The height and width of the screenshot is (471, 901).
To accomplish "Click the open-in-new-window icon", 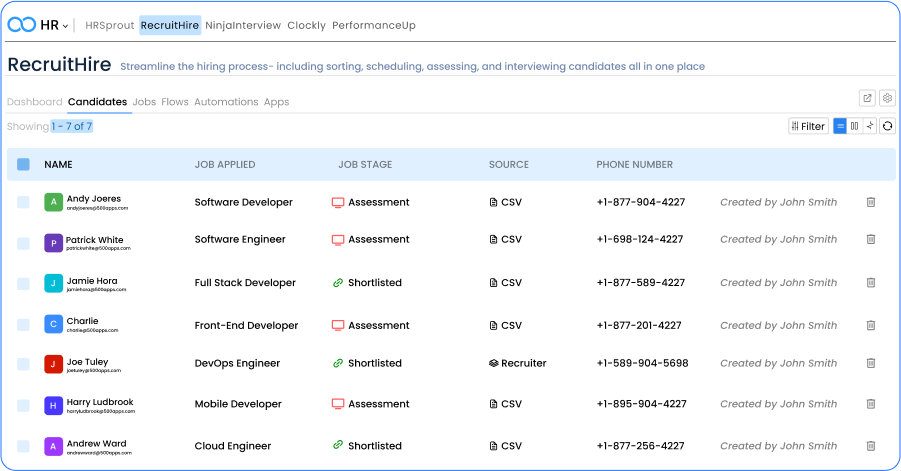I will (867, 98).
